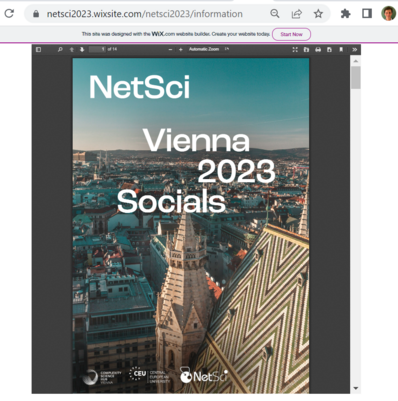The width and height of the screenshot is (398, 401).
Task: Go to the previous PDF page
Action: [71, 49]
